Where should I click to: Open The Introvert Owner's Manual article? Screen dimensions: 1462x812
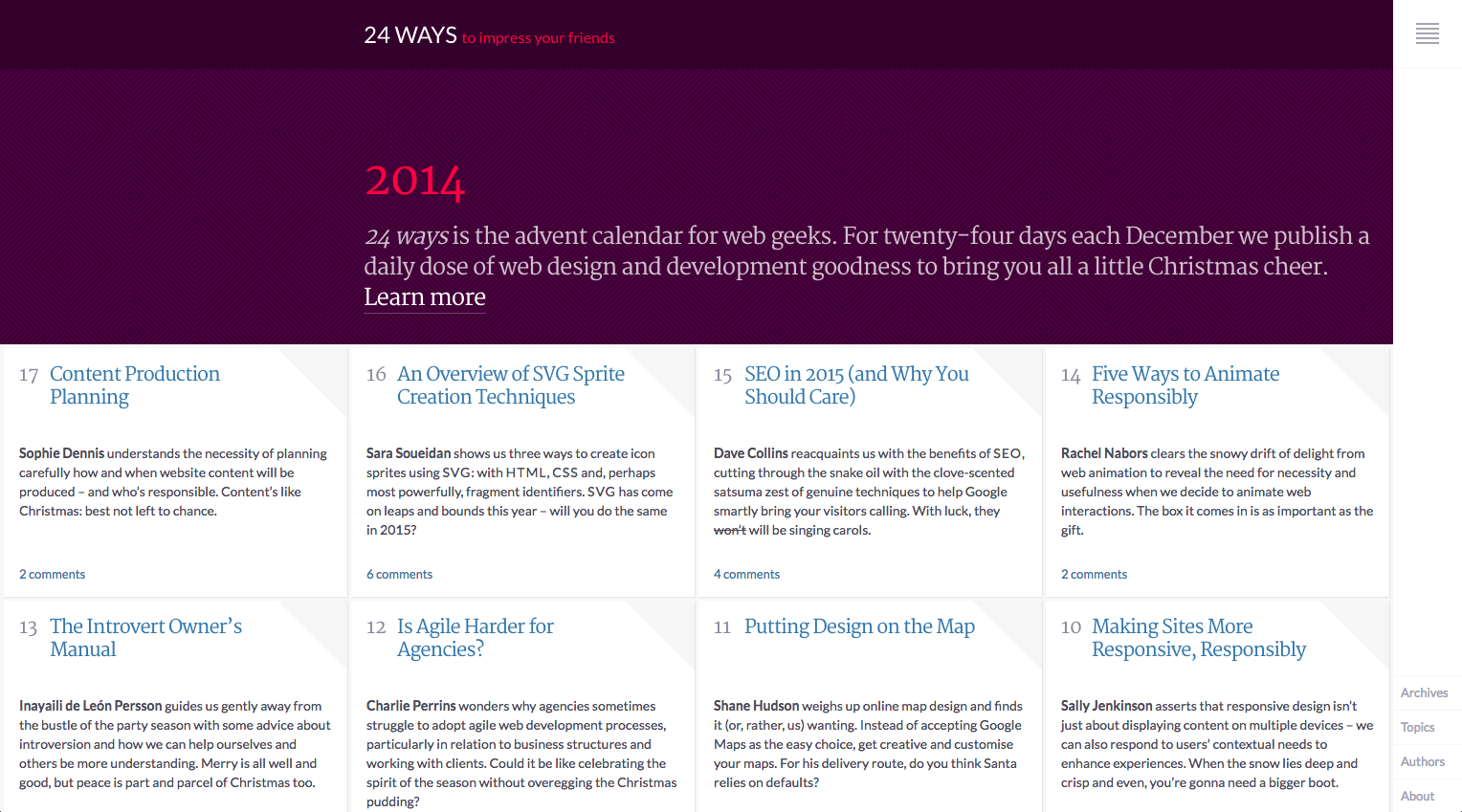(145, 638)
